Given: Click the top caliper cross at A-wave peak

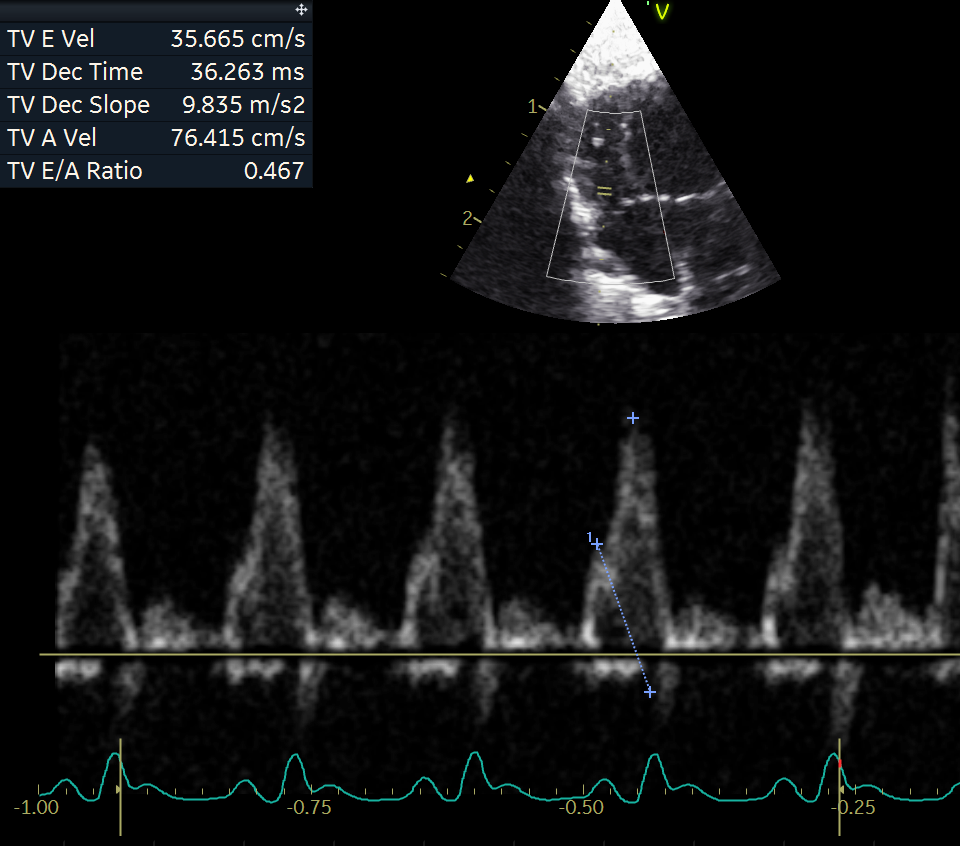Looking at the screenshot, I should 632,418.
